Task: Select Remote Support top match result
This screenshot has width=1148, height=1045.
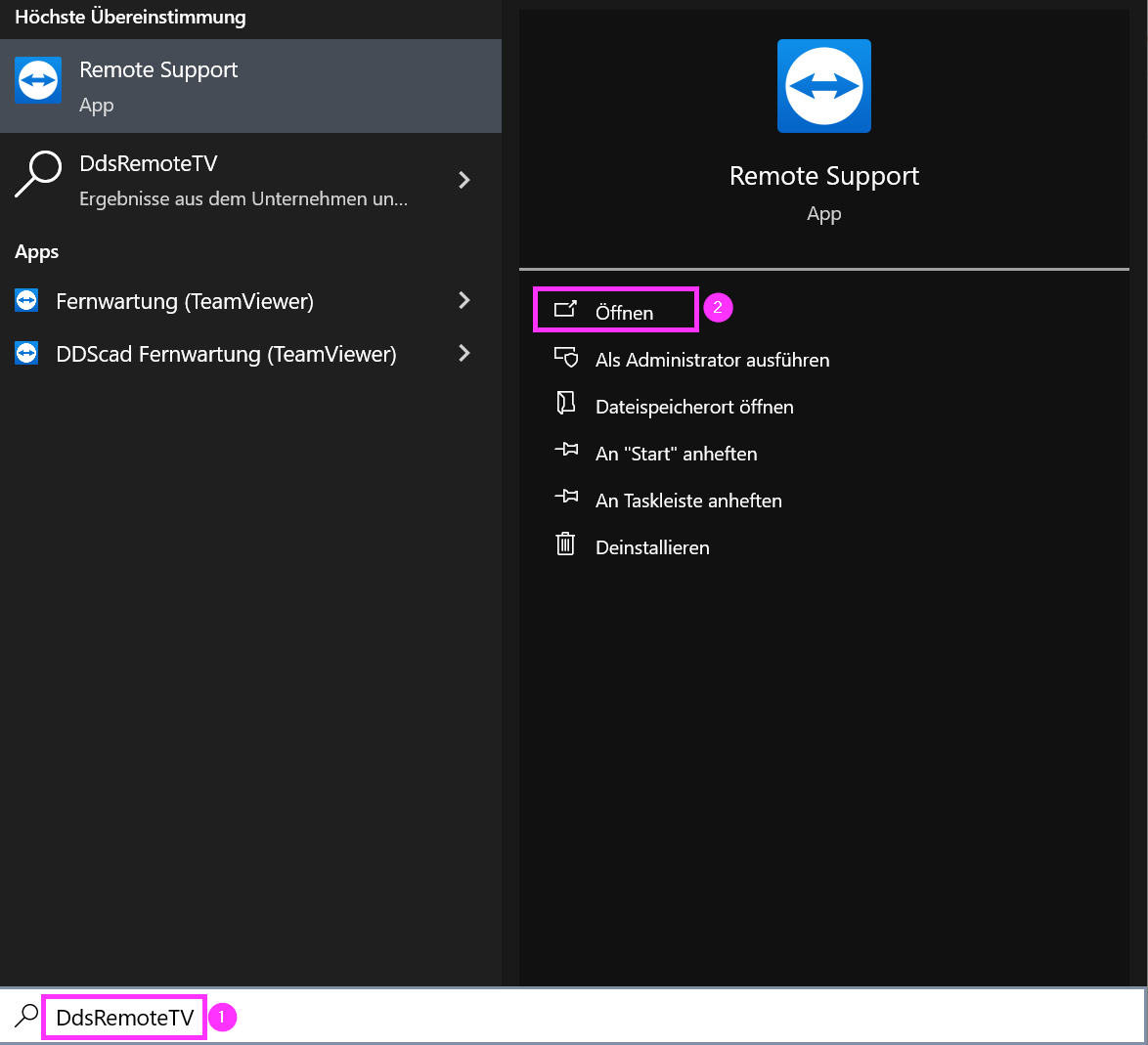Action: 250,86
